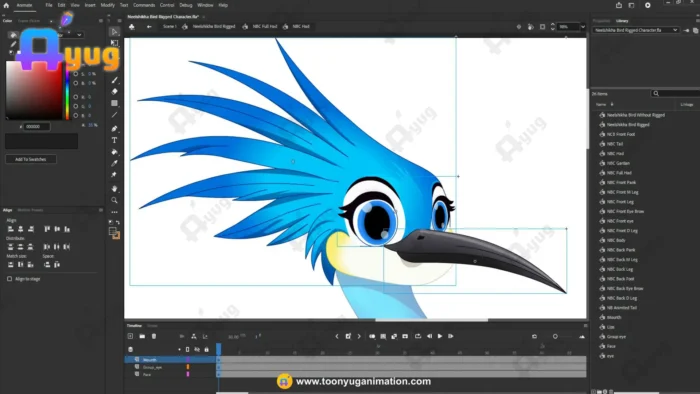Viewport: 700px width, 394px height.
Task: Select the Selection arrow tool
Action: click(114, 32)
